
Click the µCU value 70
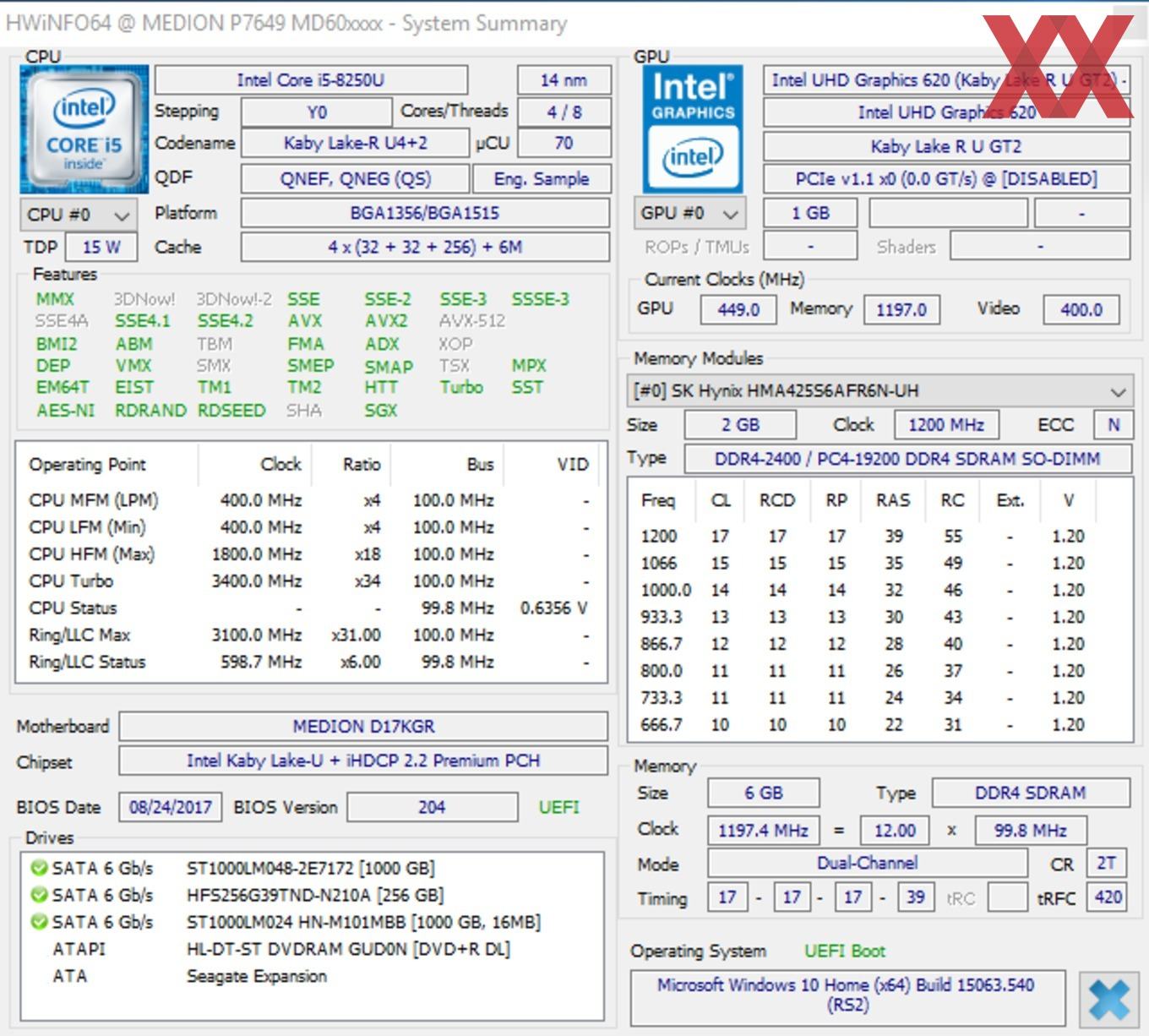564,143
